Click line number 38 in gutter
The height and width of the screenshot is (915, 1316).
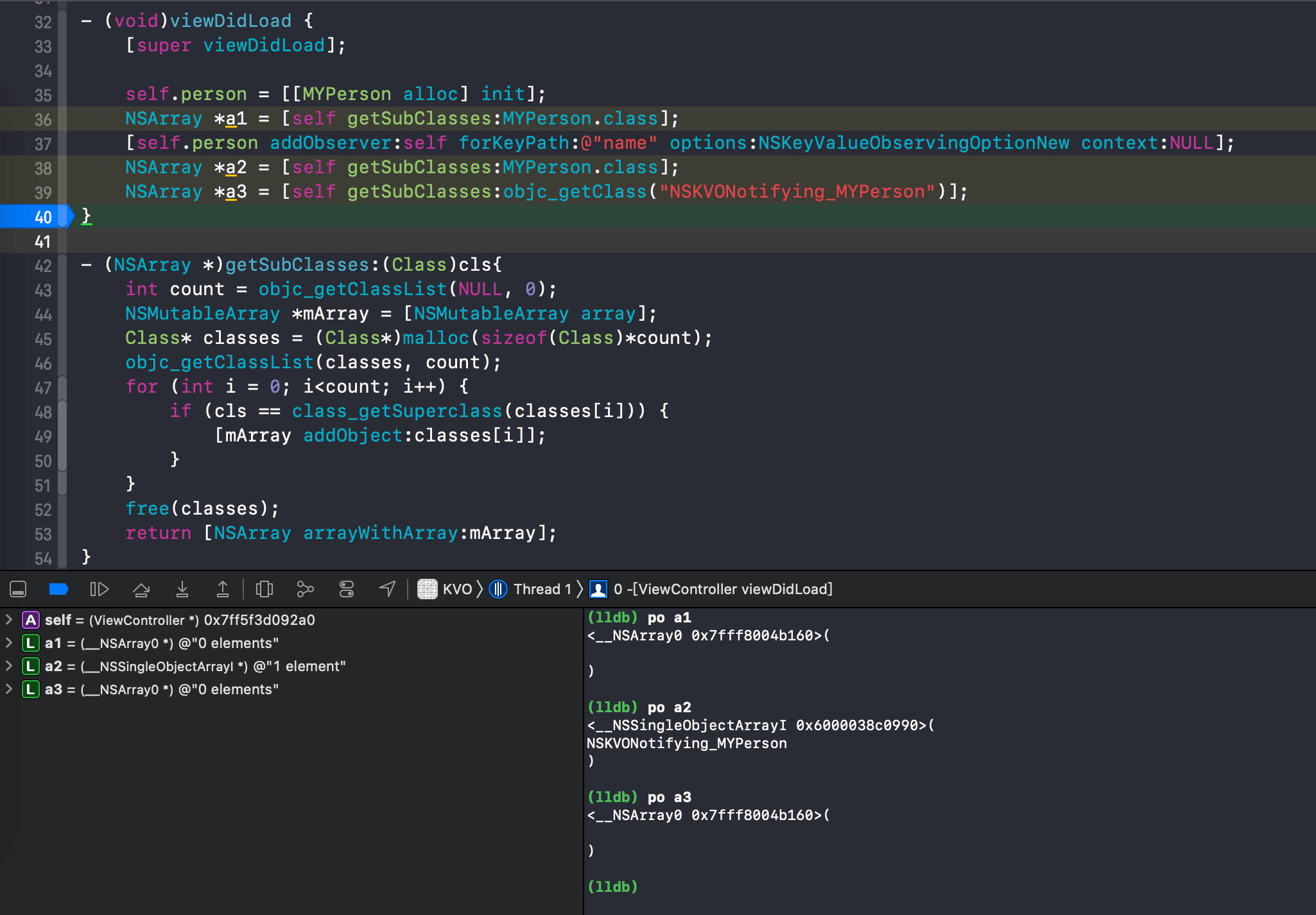pos(43,168)
